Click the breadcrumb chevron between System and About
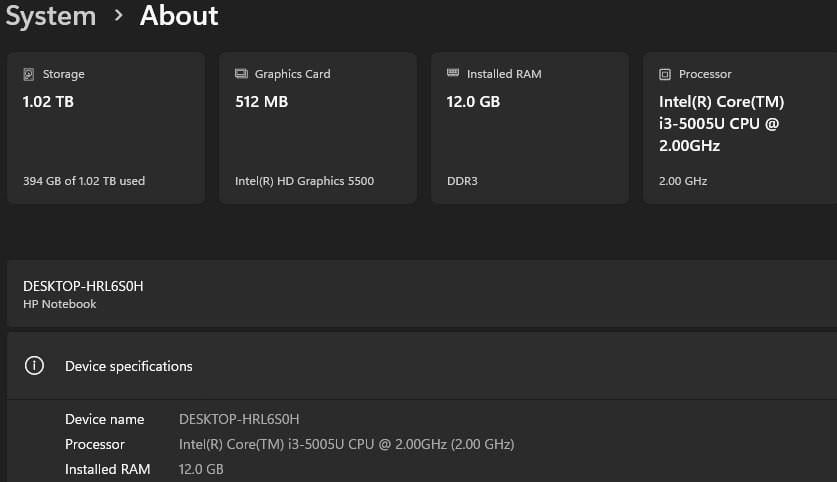Viewport: 837px width, 482px height. (x=118, y=16)
